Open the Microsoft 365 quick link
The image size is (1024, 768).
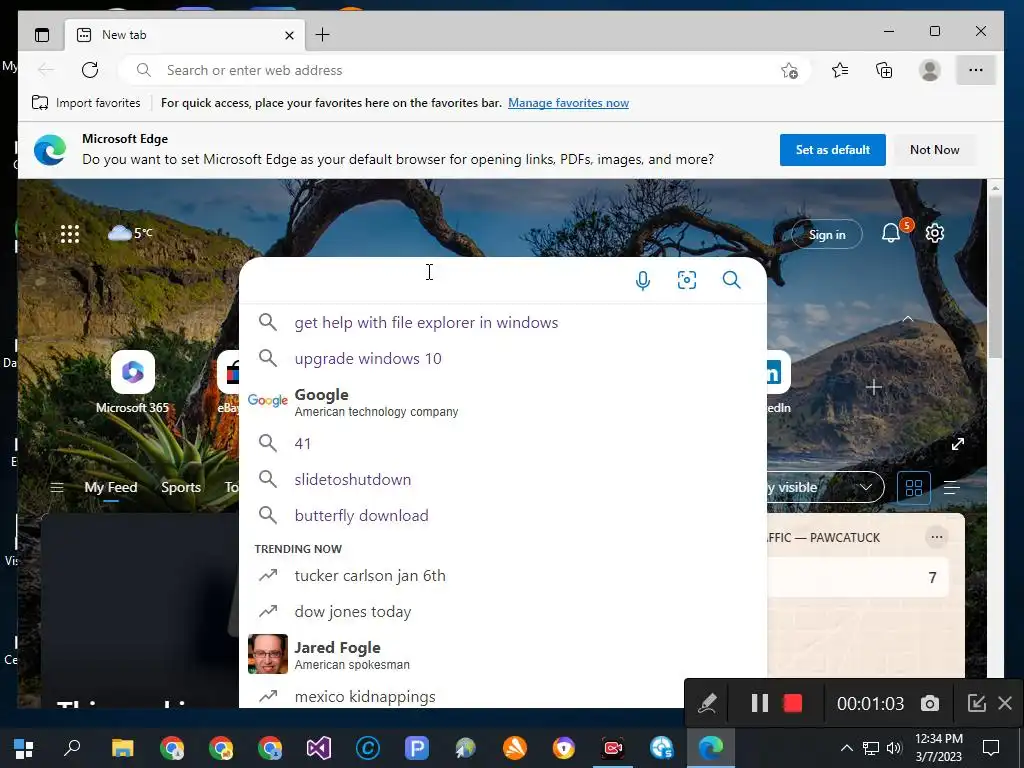(x=133, y=383)
